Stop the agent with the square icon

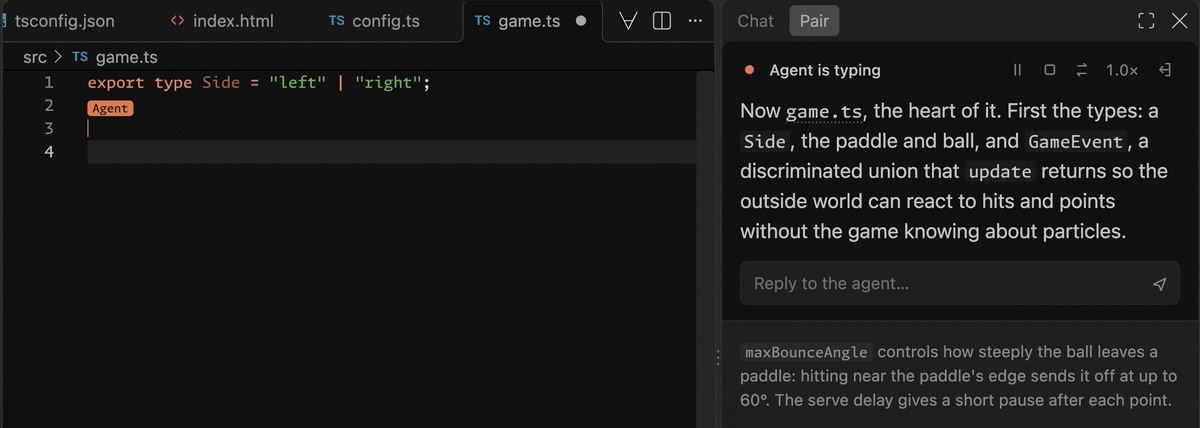pos(1049,70)
